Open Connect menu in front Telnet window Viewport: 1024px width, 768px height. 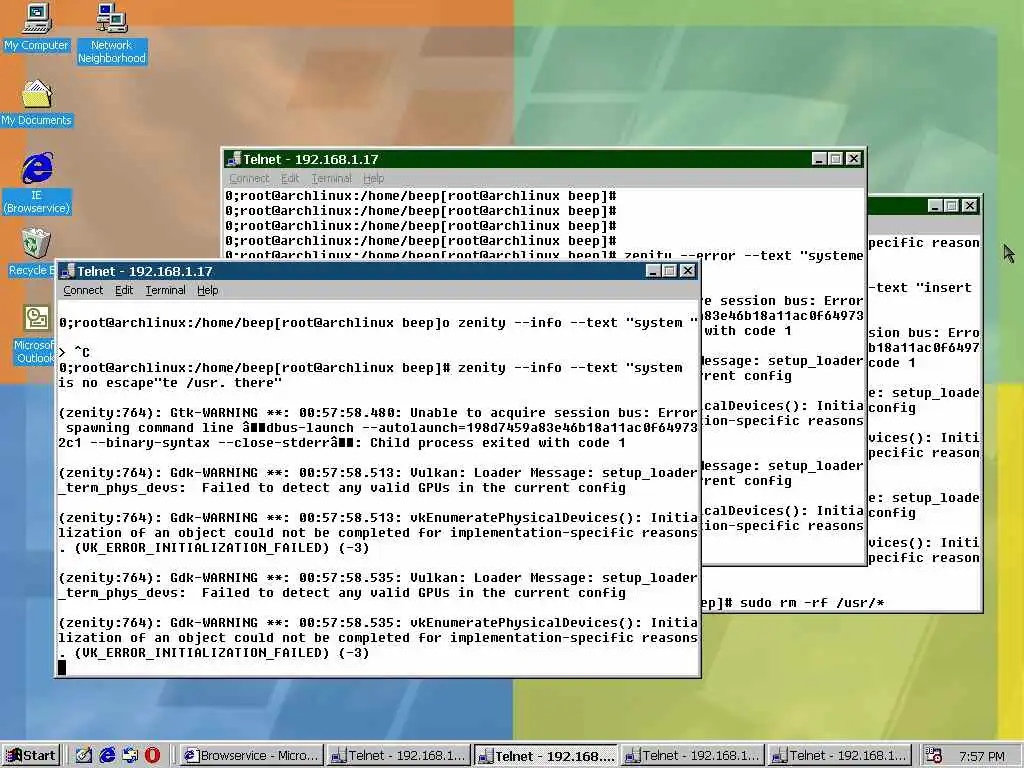point(83,290)
